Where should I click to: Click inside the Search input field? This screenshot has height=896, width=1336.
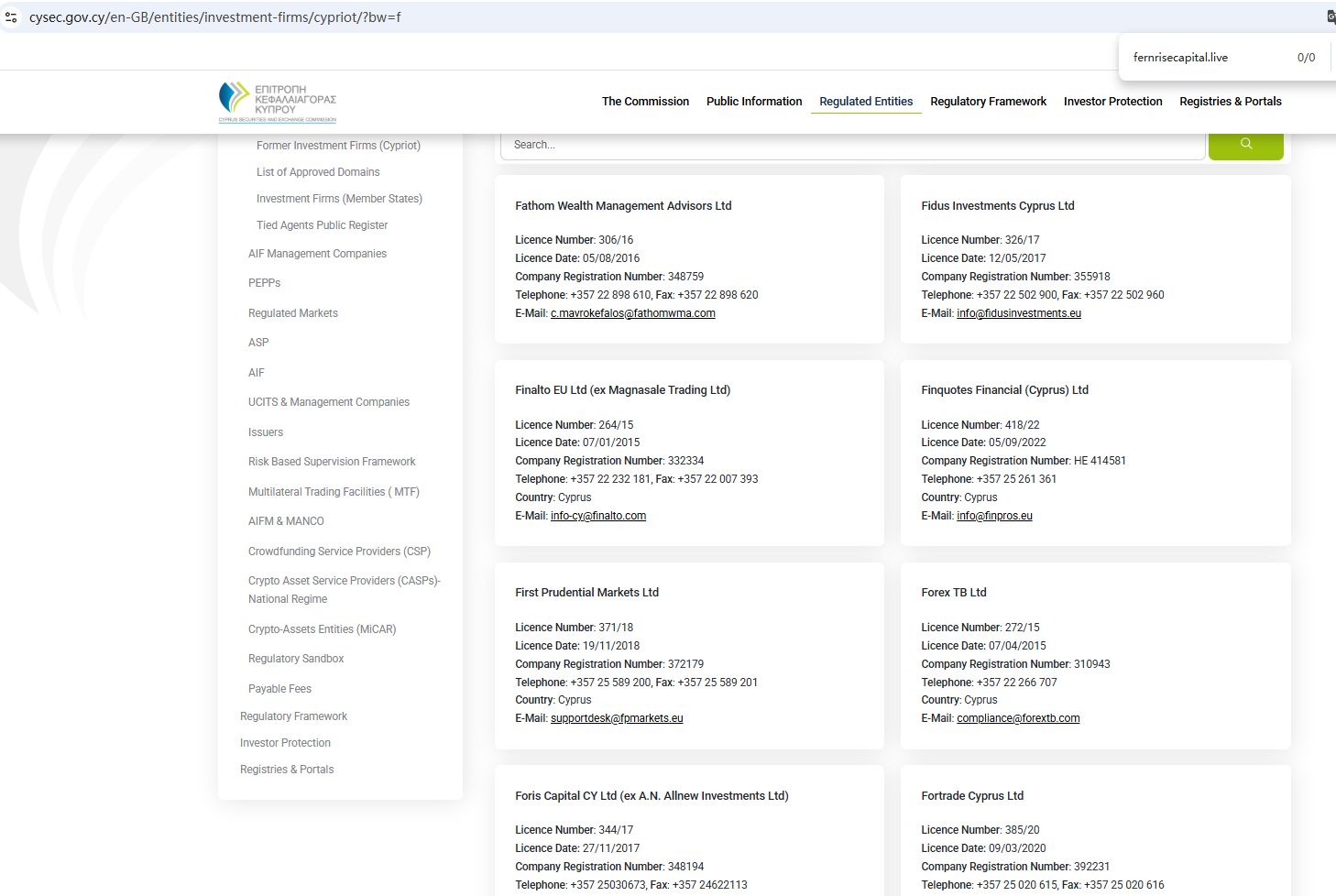coord(852,145)
